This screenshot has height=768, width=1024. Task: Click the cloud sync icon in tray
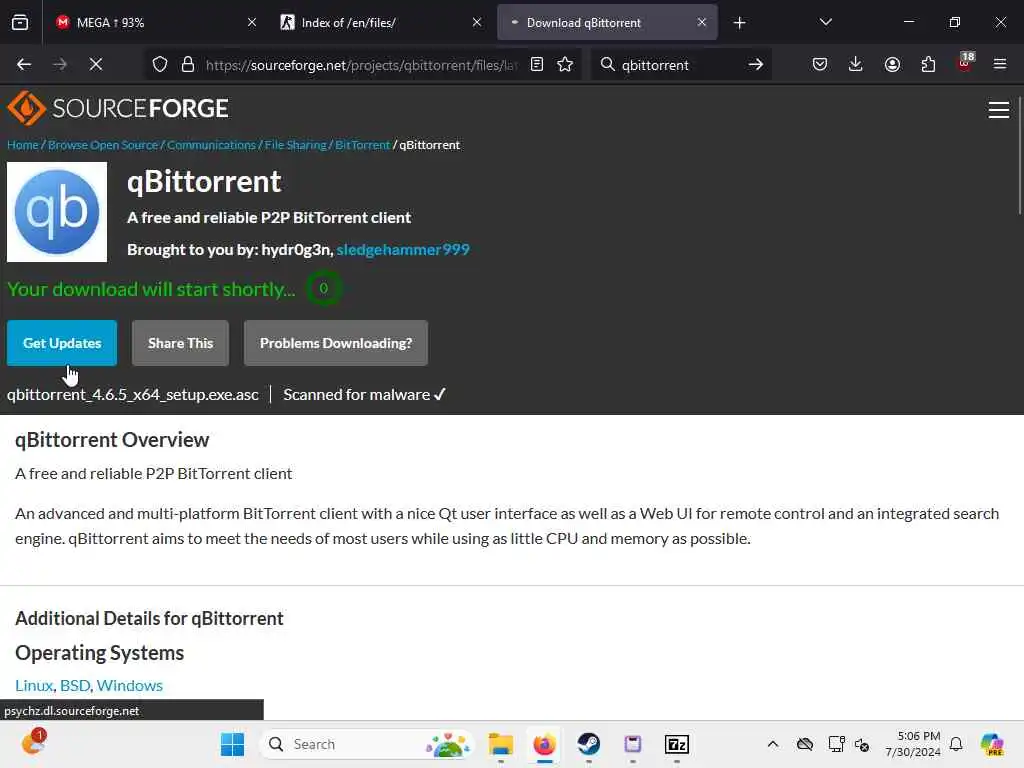pos(805,744)
